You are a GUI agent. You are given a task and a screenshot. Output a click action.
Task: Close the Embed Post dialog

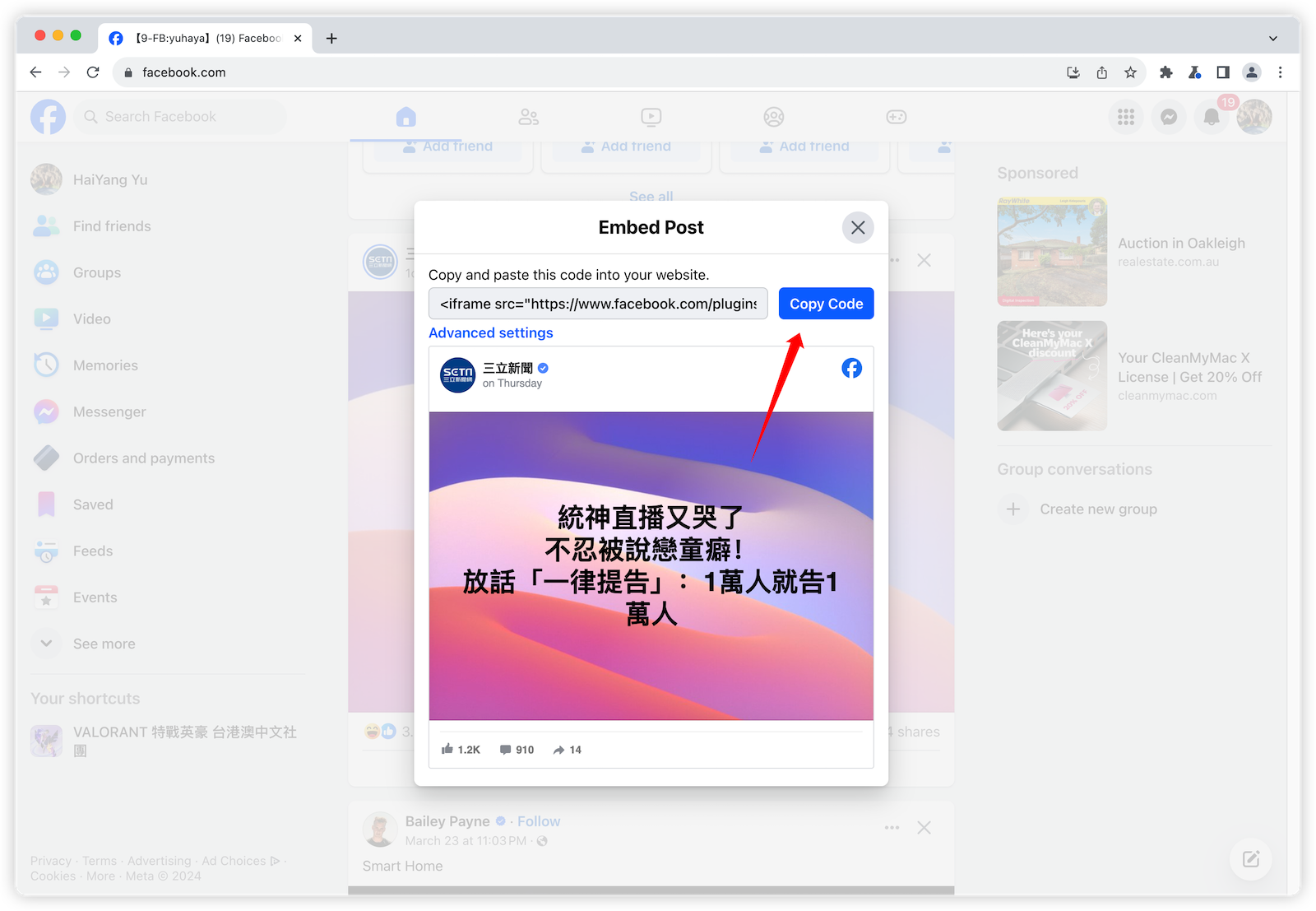coord(858,227)
